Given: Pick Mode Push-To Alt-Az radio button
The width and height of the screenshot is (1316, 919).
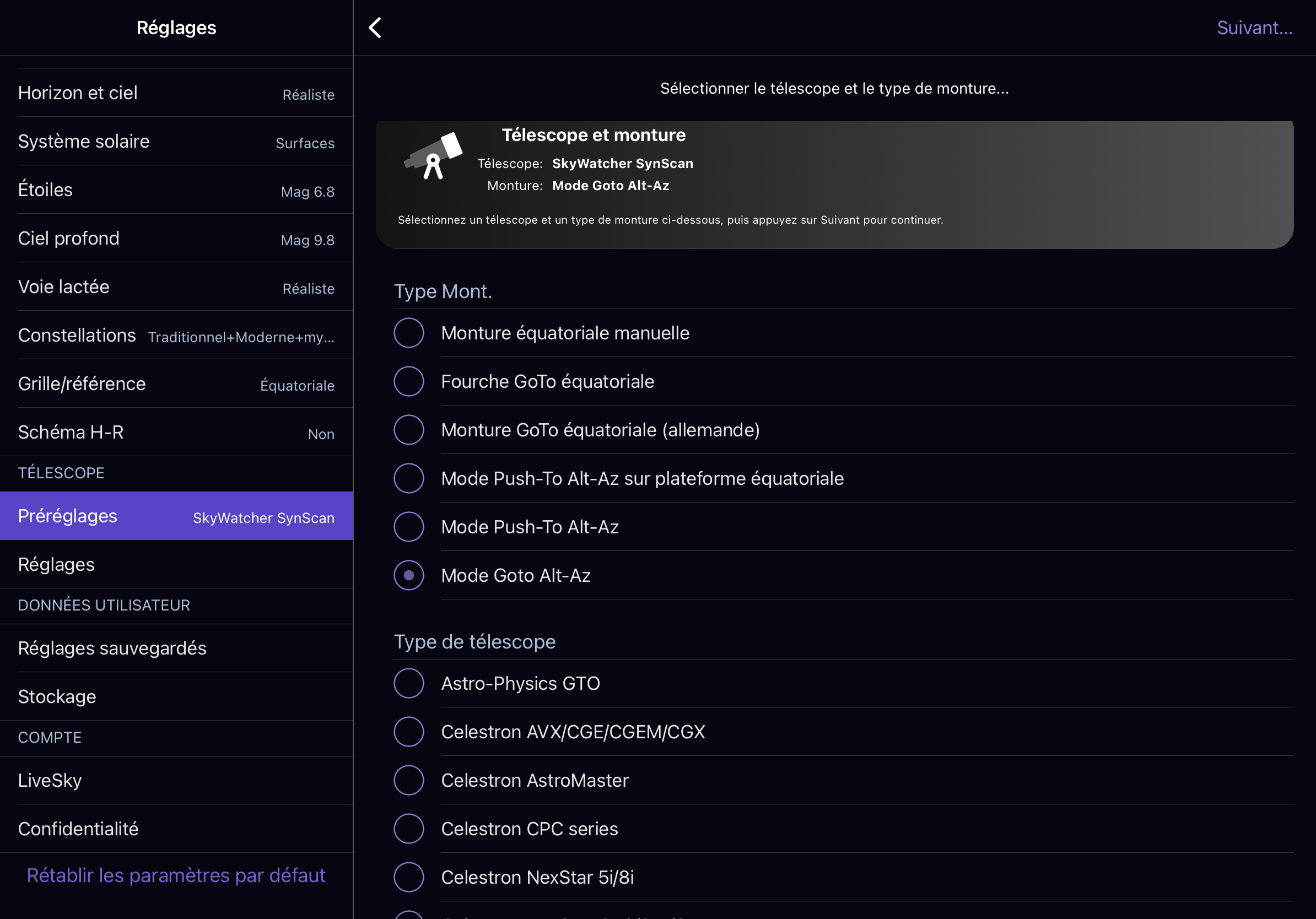Looking at the screenshot, I should 409,527.
